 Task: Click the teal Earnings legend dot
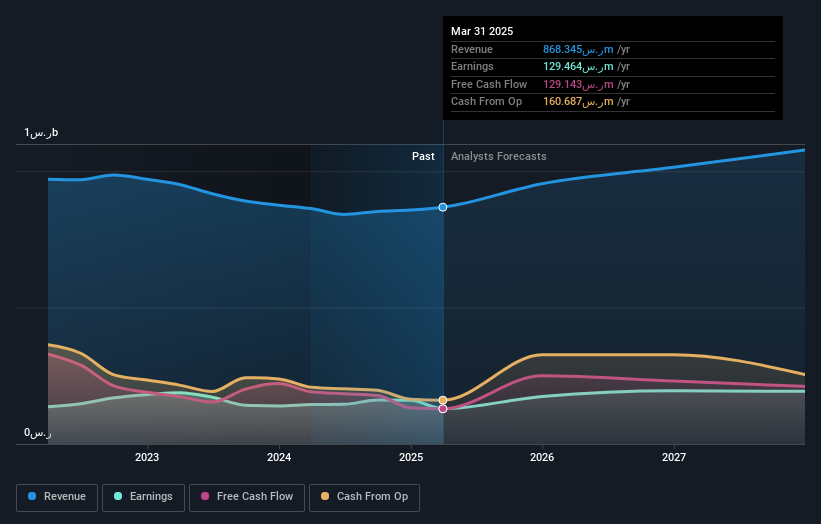[x=118, y=496]
